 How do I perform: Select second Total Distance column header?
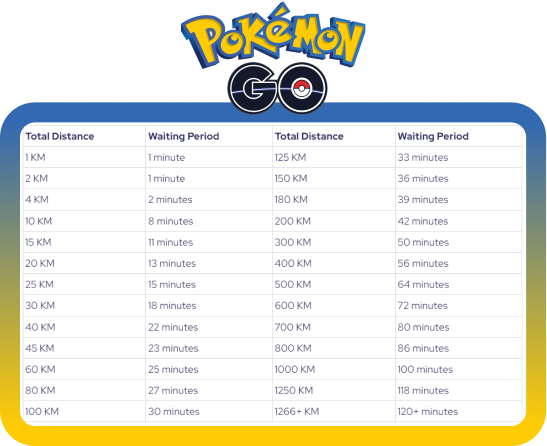coord(309,136)
